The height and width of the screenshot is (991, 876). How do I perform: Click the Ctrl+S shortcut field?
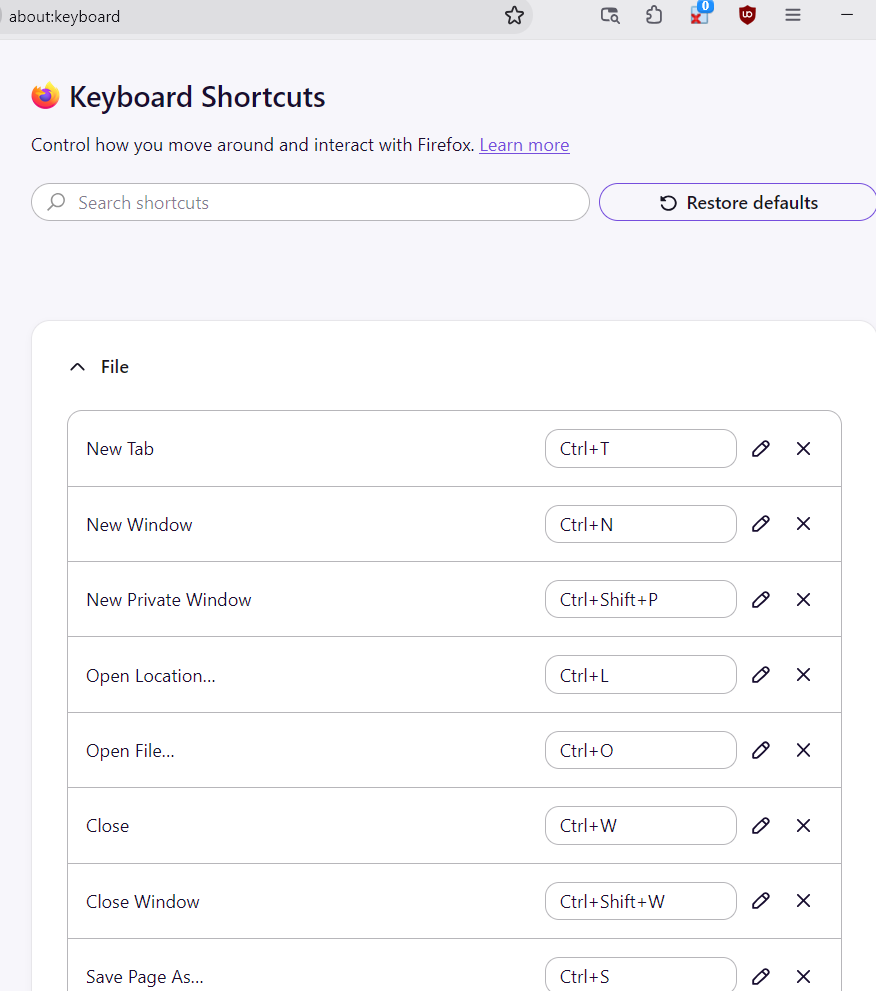coord(641,975)
